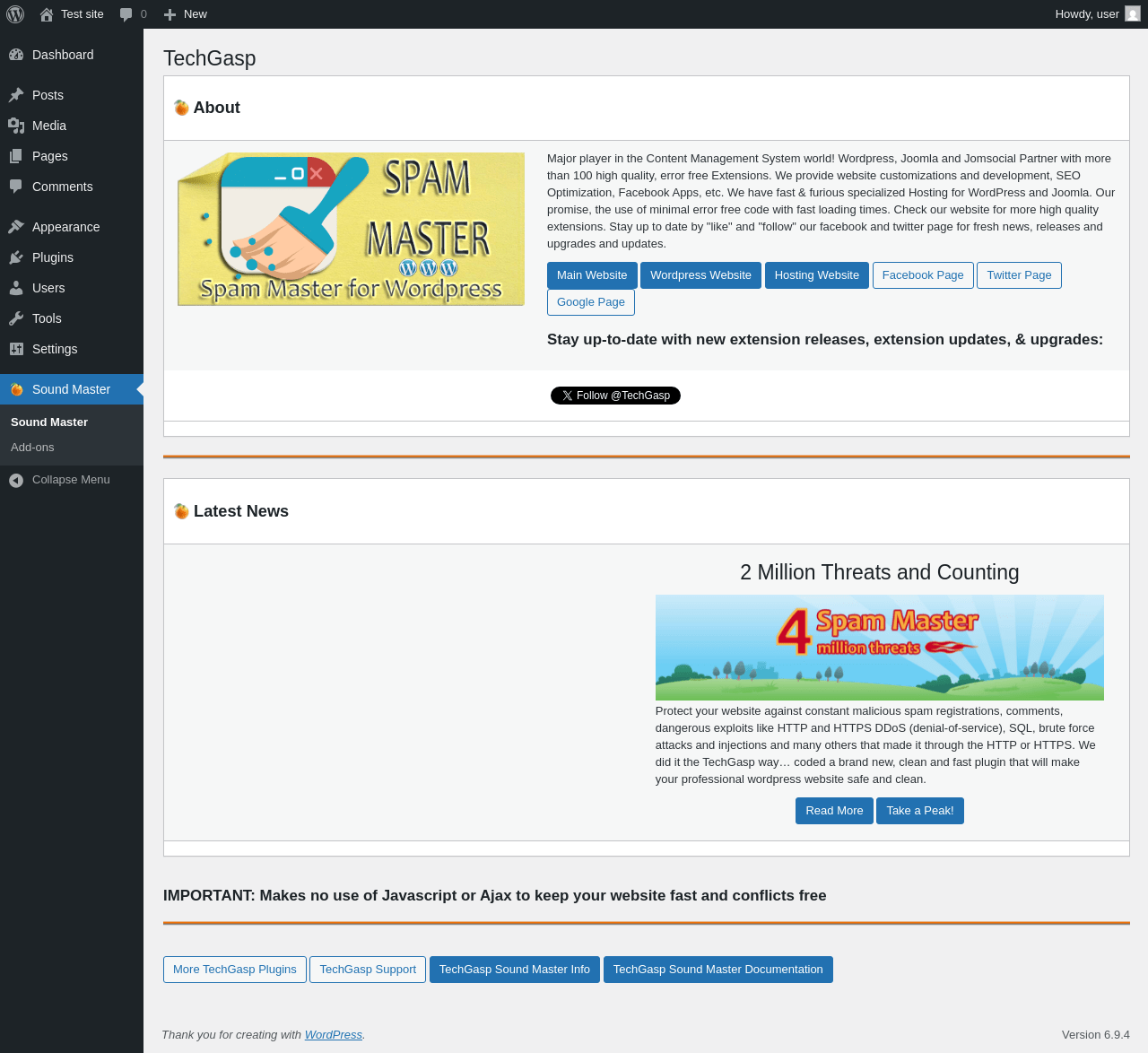Click the Media library icon

point(16,126)
